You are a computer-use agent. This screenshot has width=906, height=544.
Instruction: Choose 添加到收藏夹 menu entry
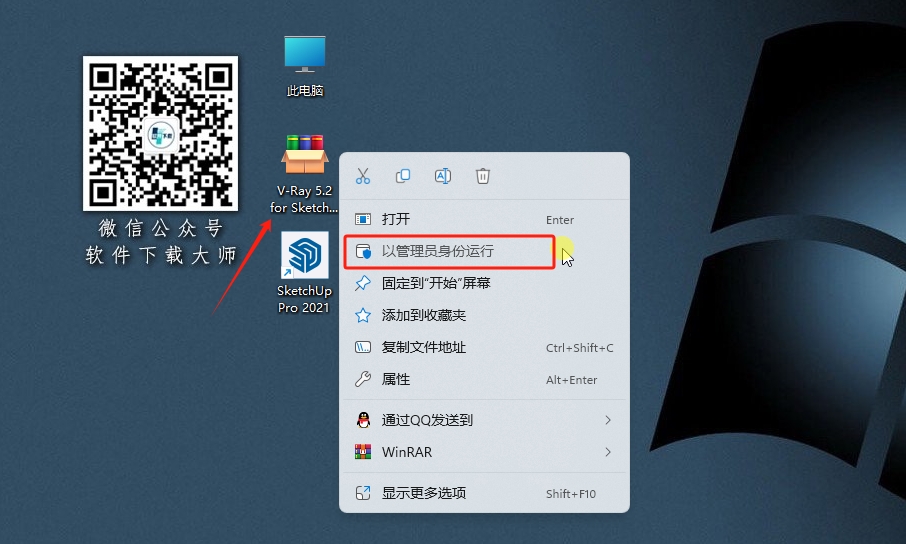484,315
